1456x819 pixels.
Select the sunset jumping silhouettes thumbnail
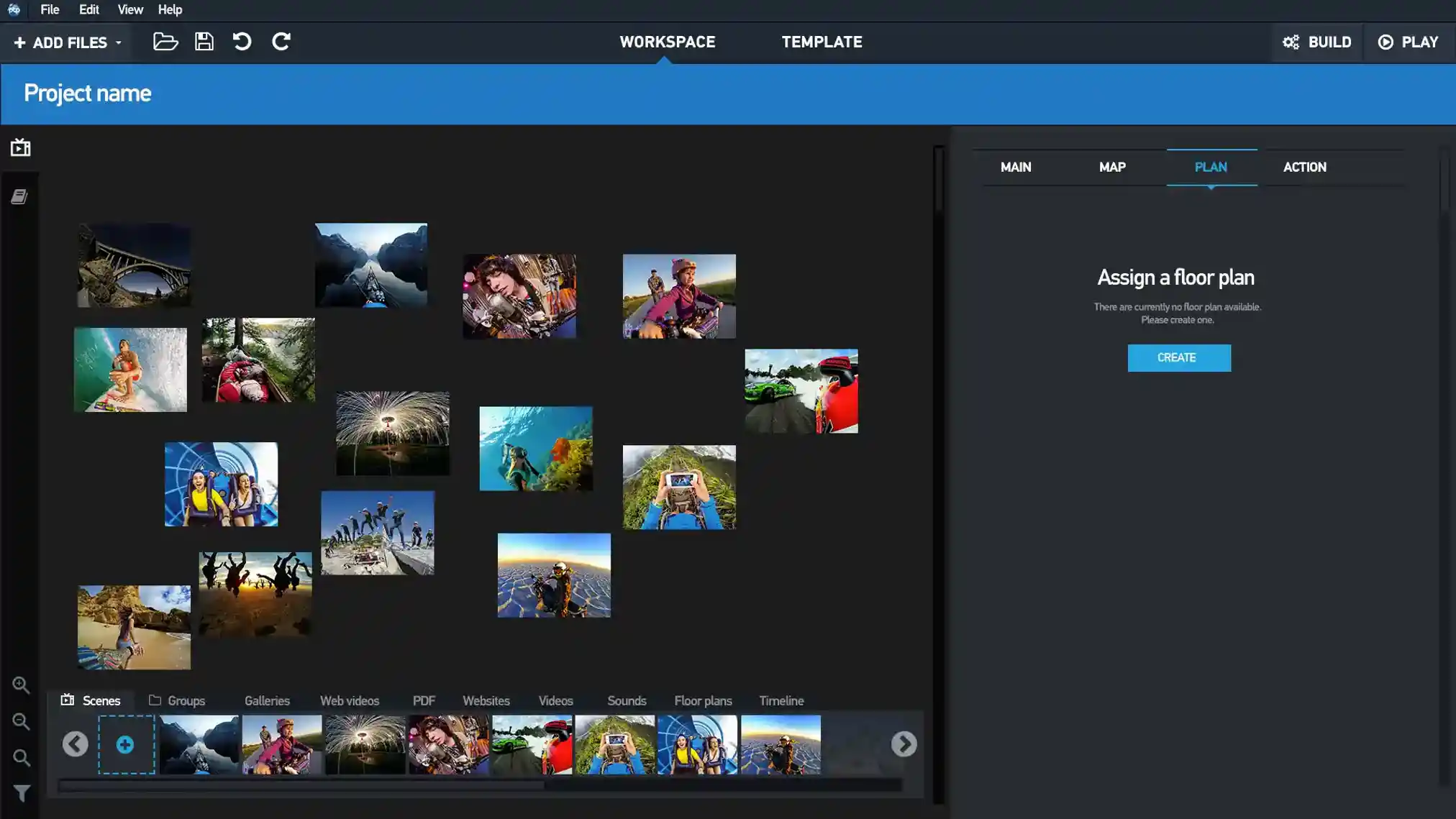click(x=255, y=594)
